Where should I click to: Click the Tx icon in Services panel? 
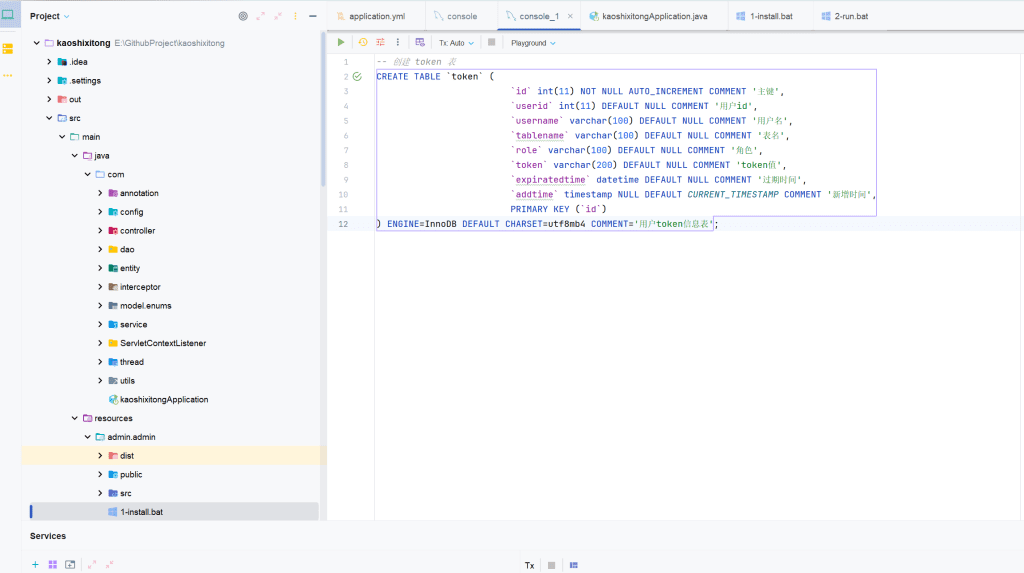click(x=530, y=565)
